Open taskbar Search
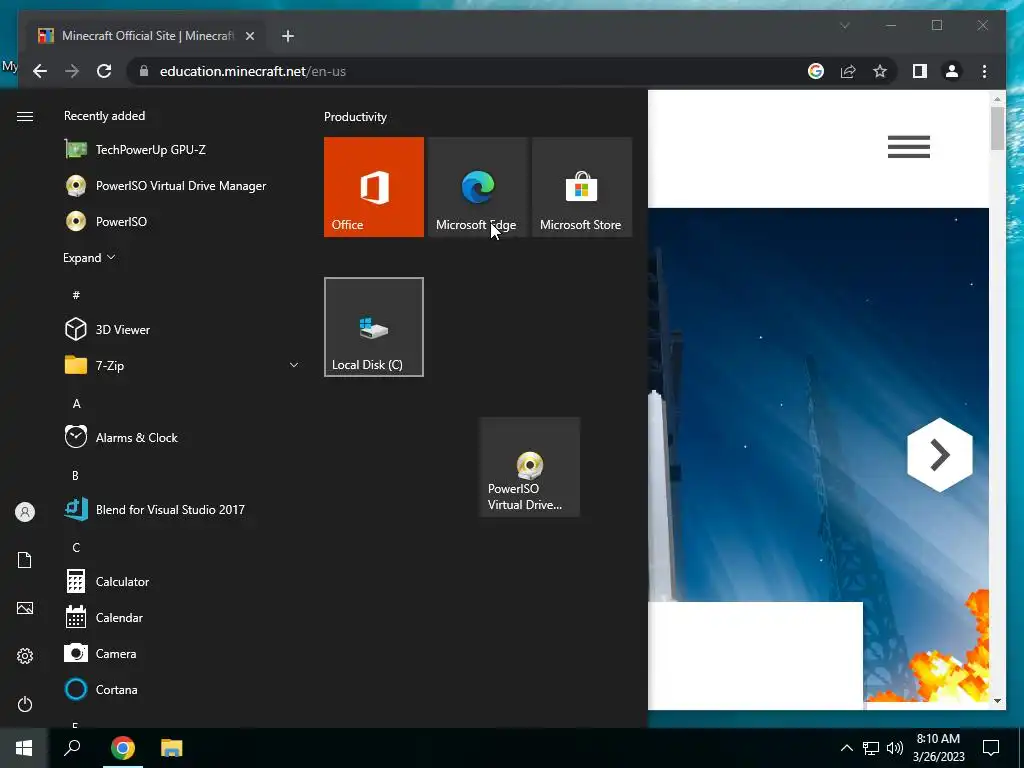Screen dimensions: 1024x768 pos(72,748)
